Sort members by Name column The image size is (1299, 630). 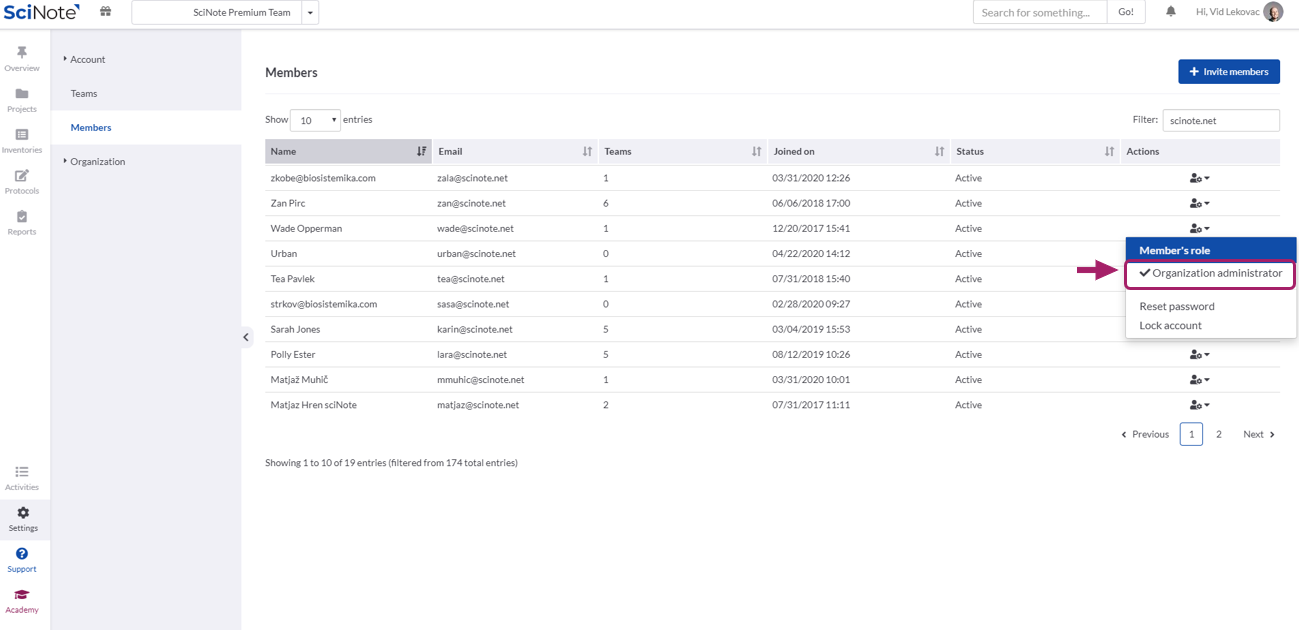(348, 151)
